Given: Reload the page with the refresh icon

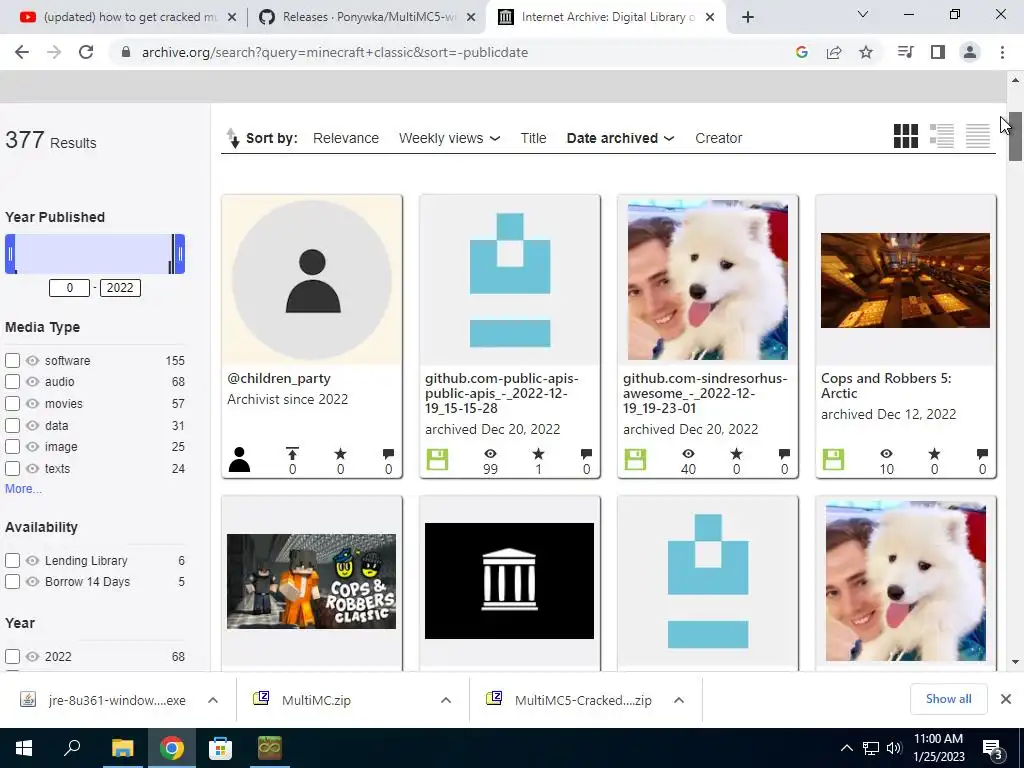Looking at the screenshot, I should click(x=86, y=52).
